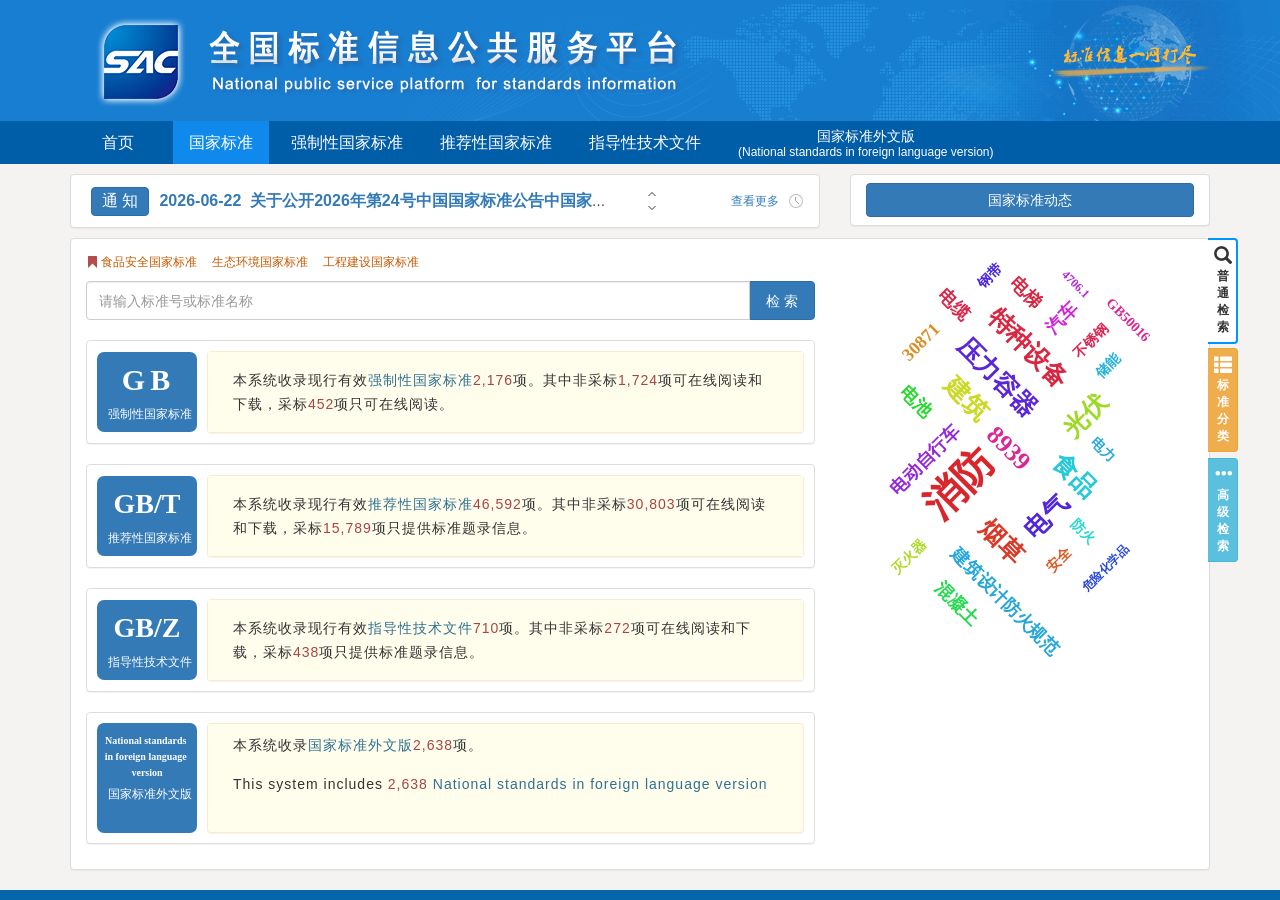Click the GB 强制性国家标准 badge
1280x900 pixels.
point(147,392)
